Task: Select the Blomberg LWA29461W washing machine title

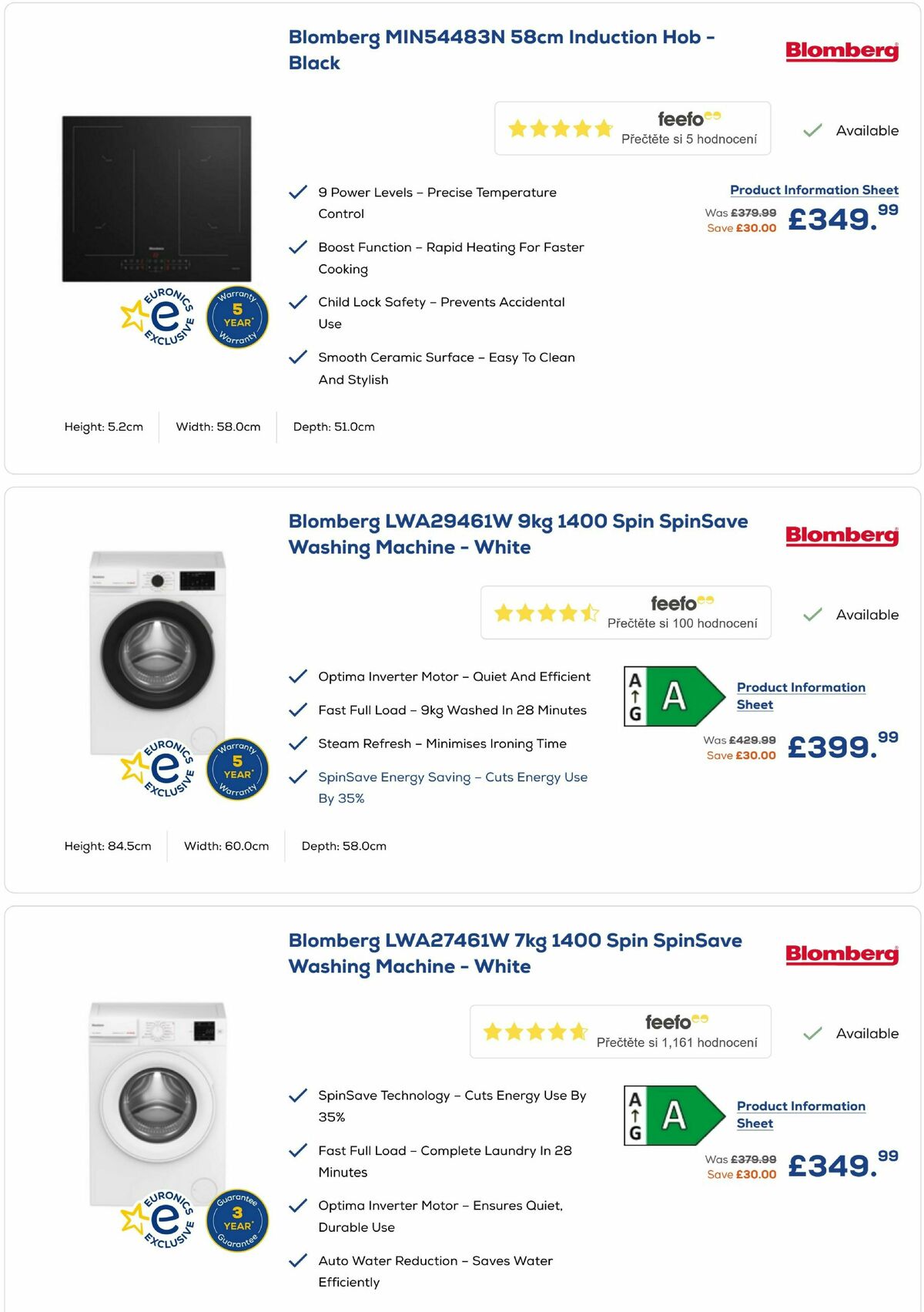Action: pyautogui.click(x=517, y=522)
